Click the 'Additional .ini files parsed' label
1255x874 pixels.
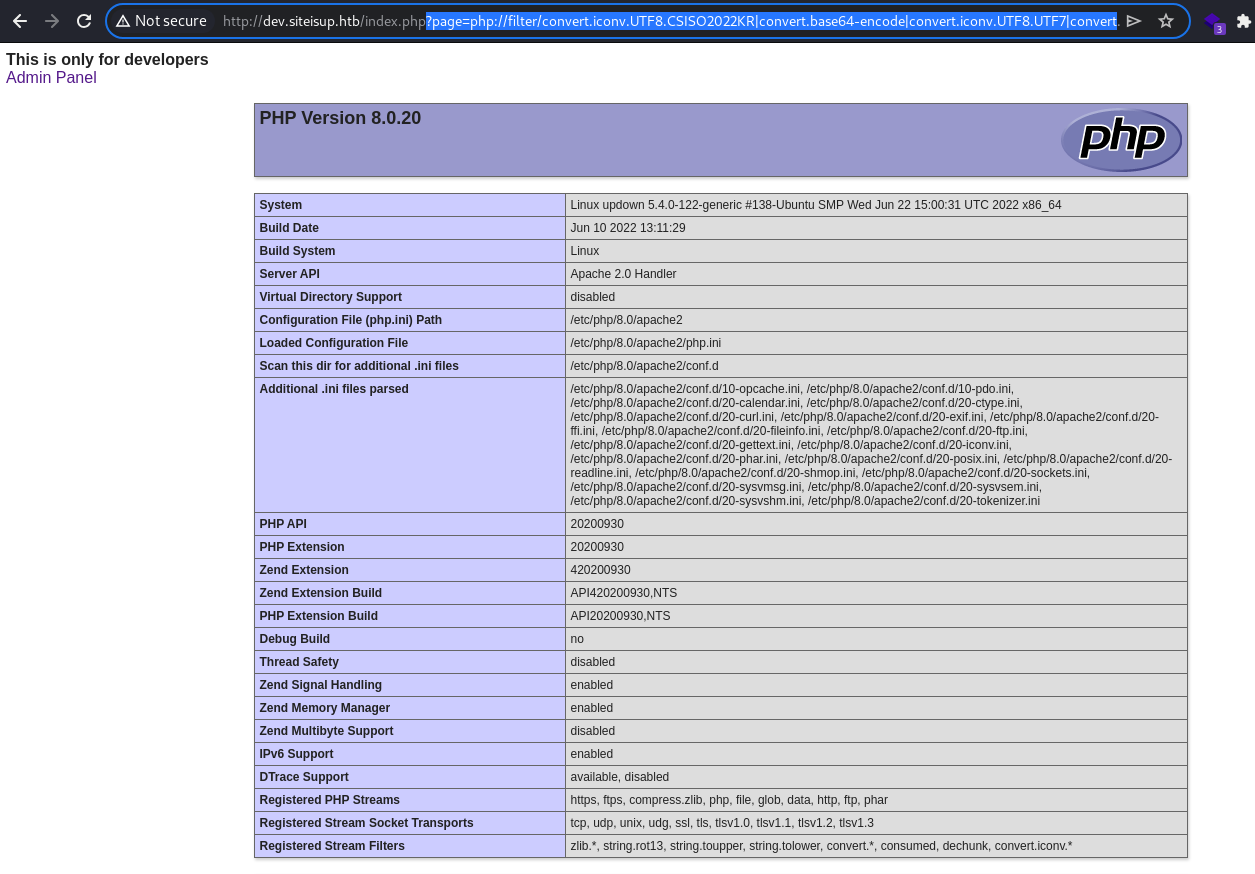pyautogui.click(x=334, y=389)
